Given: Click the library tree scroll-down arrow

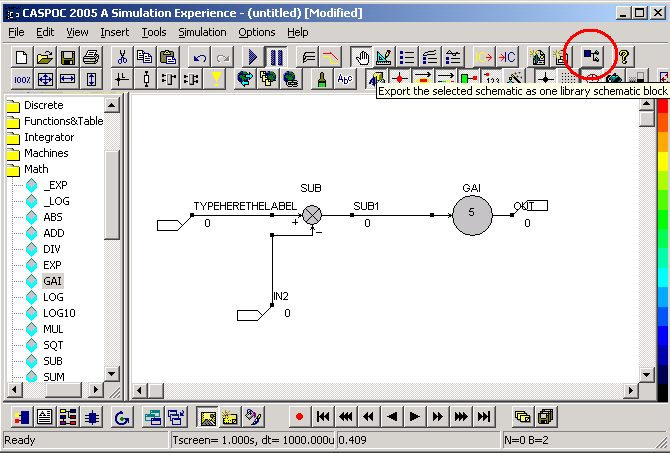Looking at the screenshot, I should 112,374.
